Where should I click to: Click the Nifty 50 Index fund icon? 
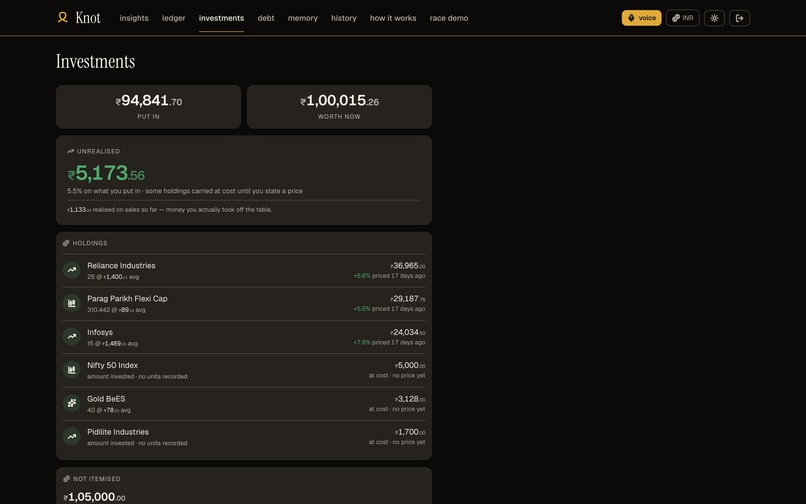coord(71,370)
